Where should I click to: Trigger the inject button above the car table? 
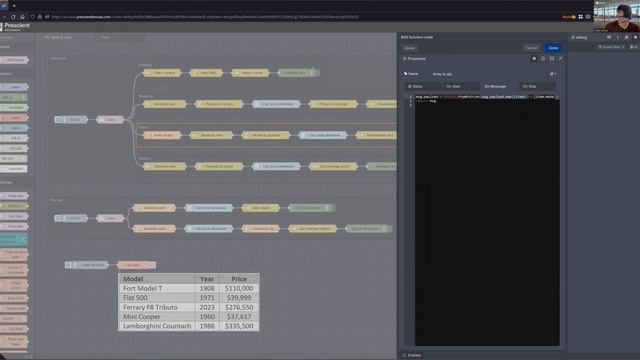[69, 265]
